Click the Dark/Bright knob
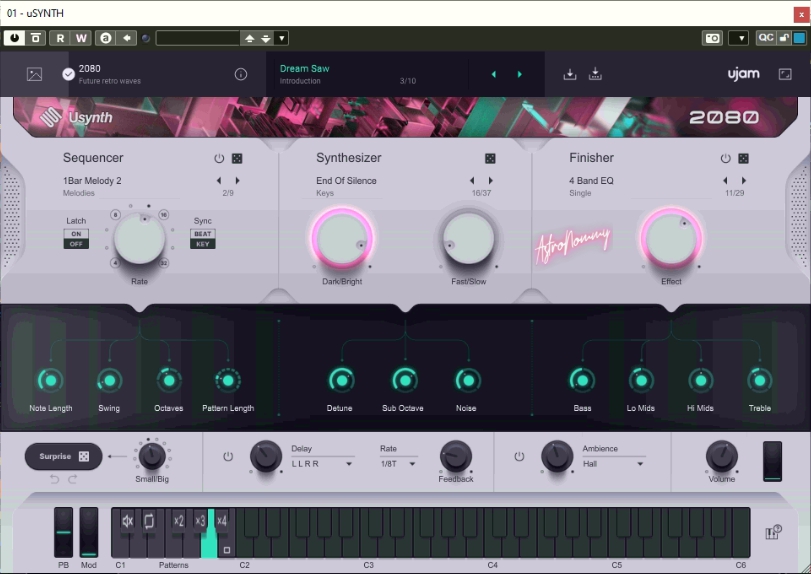 (342, 241)
